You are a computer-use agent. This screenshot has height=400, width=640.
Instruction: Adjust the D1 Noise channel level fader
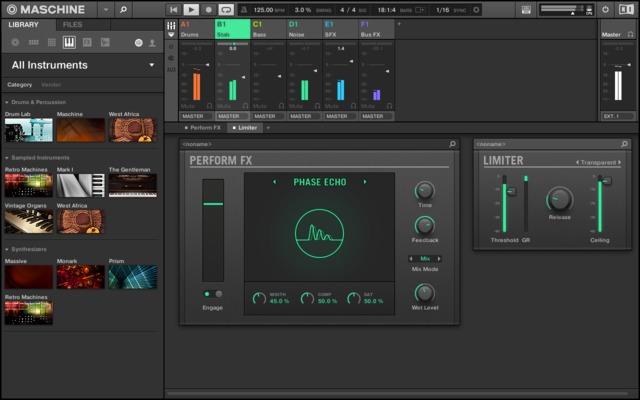[315, 71]
